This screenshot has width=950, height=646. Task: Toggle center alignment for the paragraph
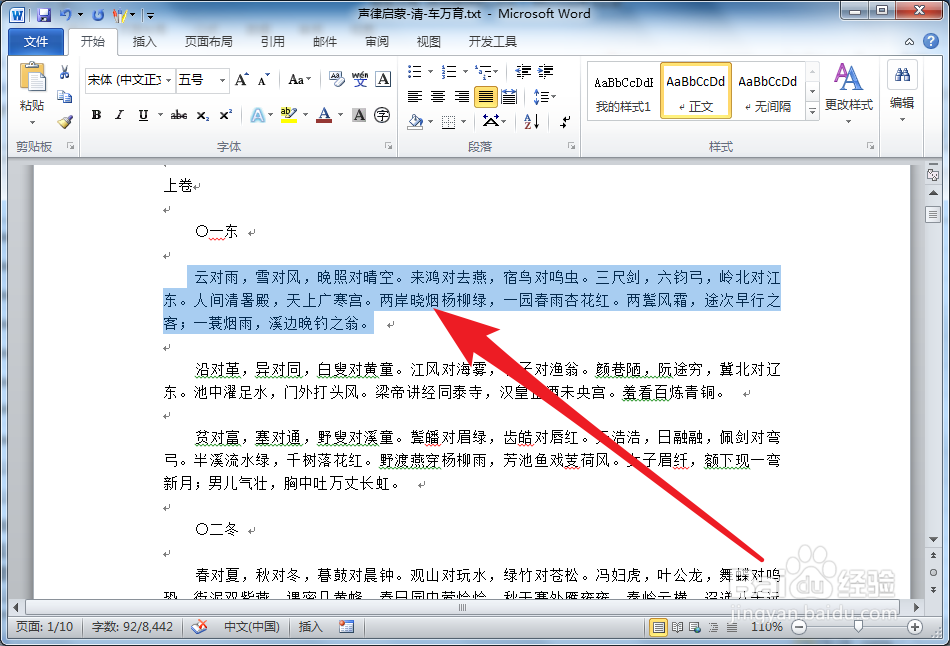436,95
